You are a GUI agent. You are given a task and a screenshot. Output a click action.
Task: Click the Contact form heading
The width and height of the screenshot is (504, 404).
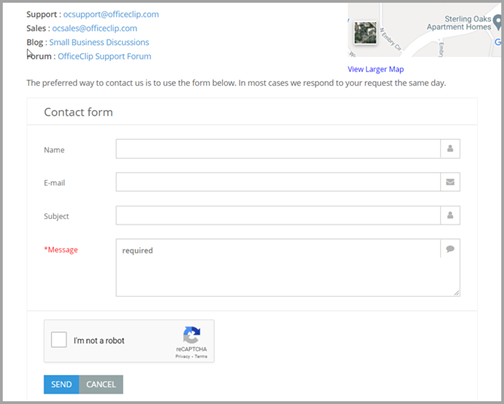click(x=78, y=112)
